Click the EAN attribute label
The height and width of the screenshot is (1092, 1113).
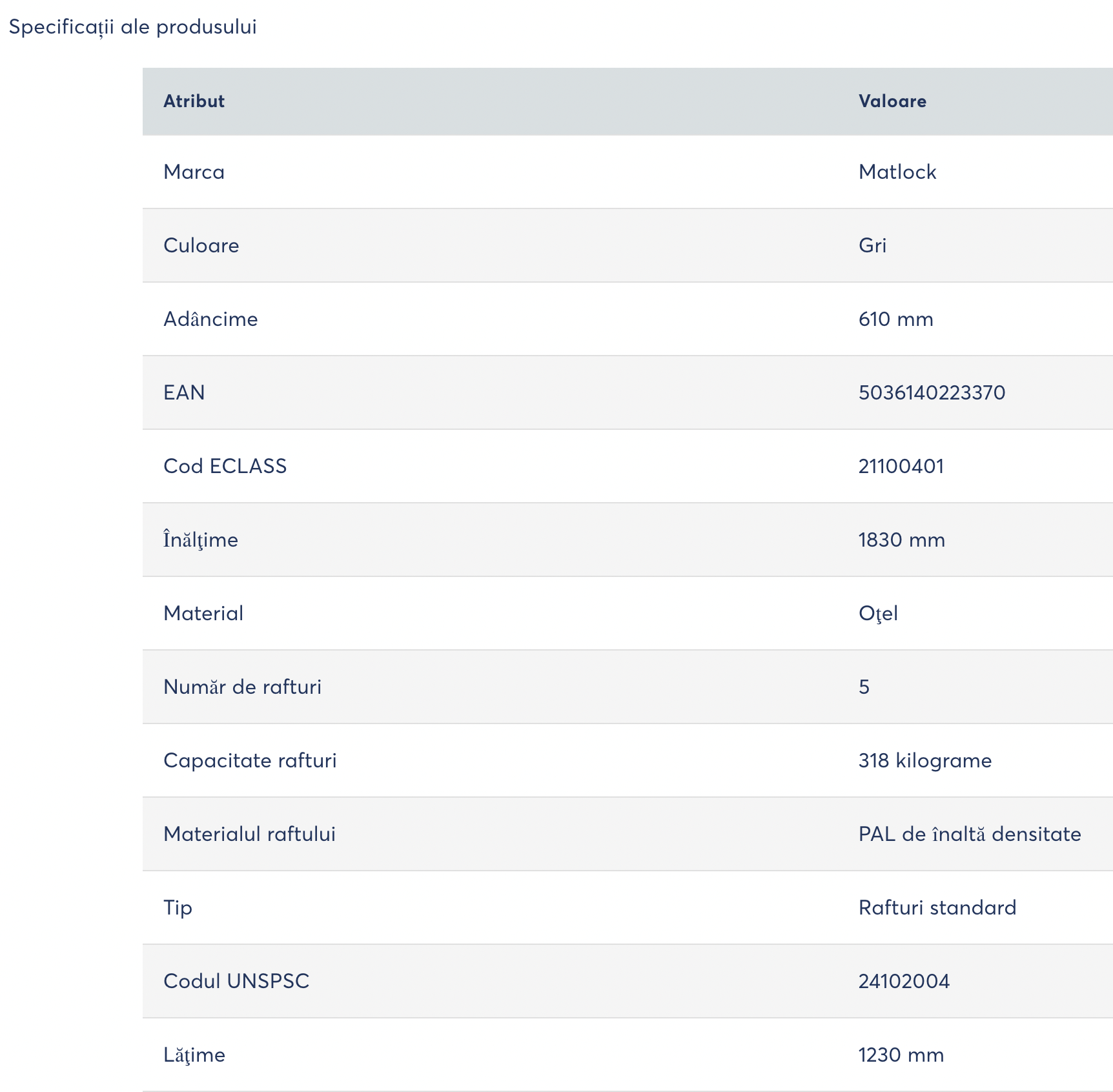click(x=184, y=392)
